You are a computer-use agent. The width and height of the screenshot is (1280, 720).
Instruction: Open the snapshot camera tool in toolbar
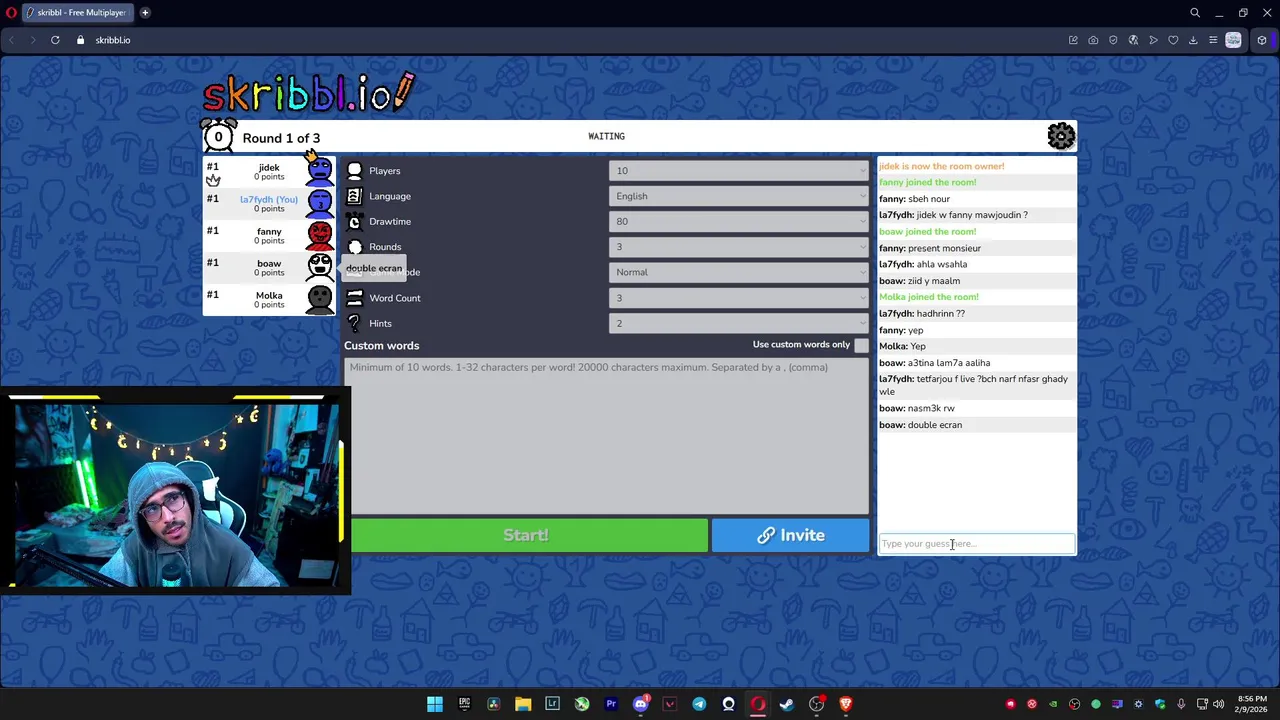pos(1093,40)
